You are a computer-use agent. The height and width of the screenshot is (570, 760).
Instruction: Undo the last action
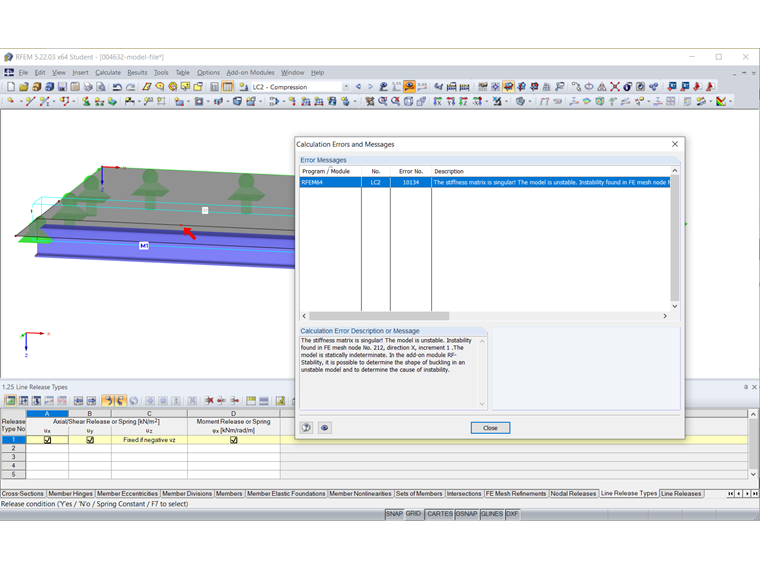coord(117,87)
